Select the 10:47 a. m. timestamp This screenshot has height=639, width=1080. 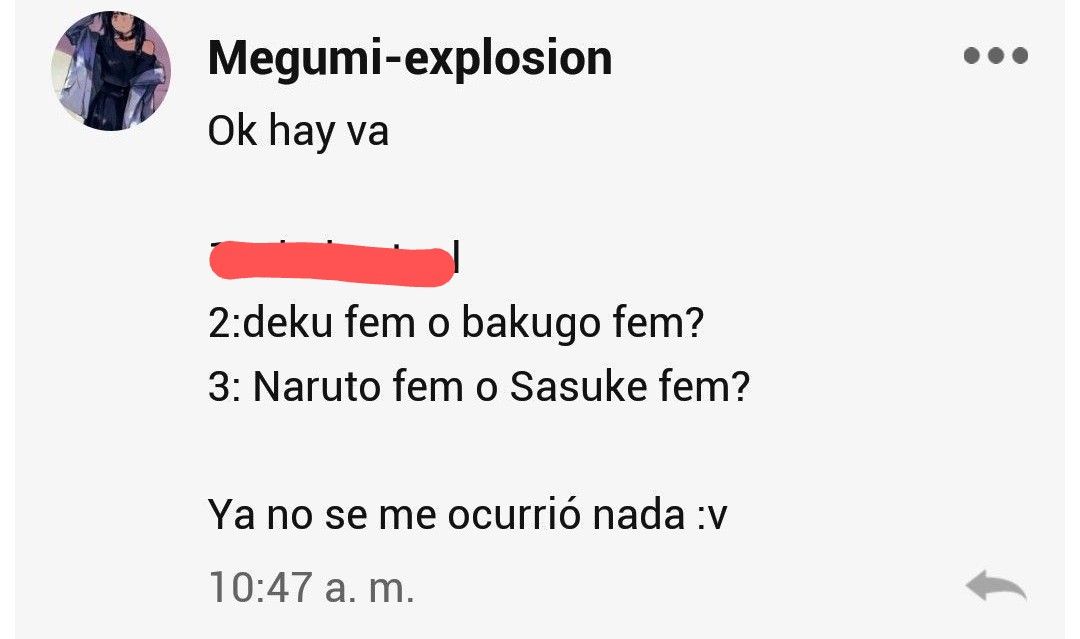(311, 587)
